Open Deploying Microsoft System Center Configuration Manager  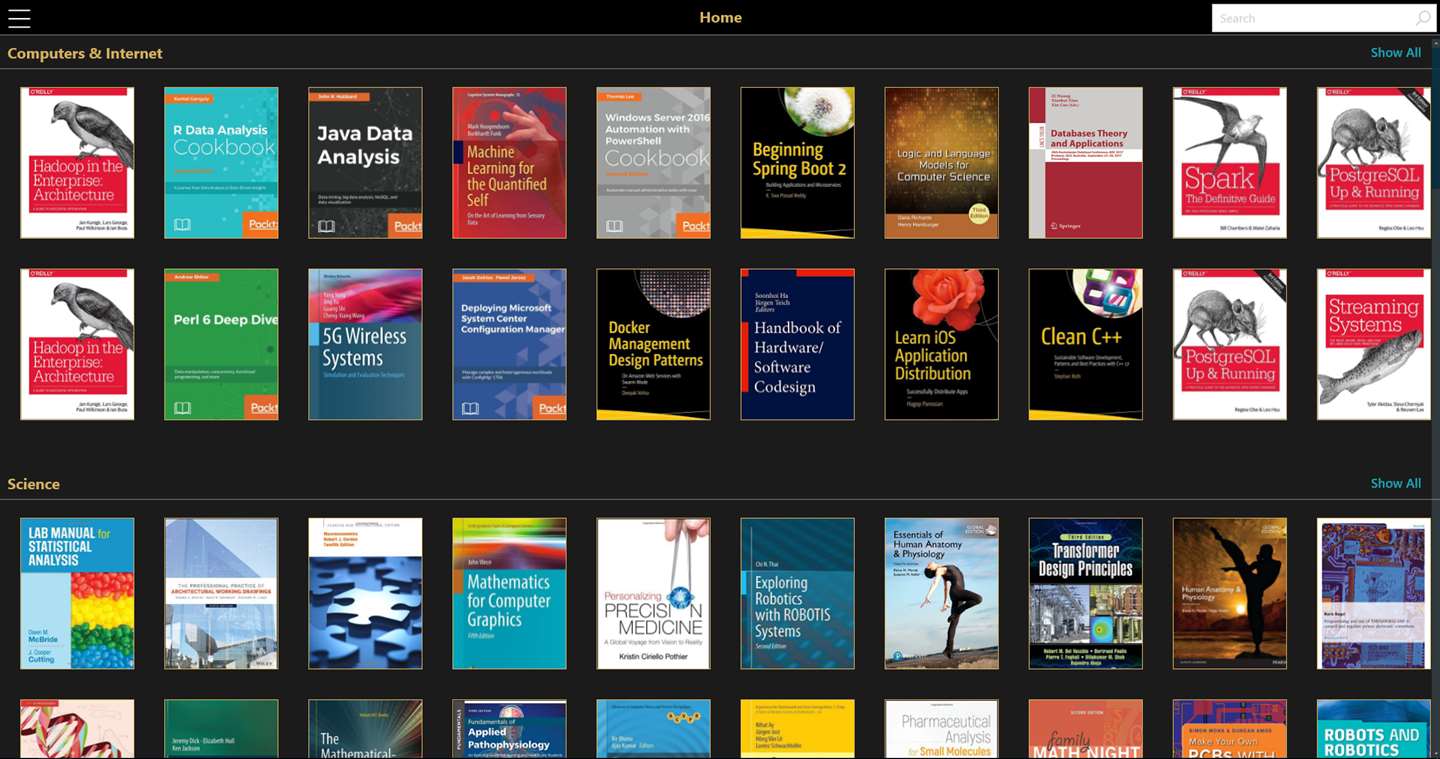coord(509,344)
